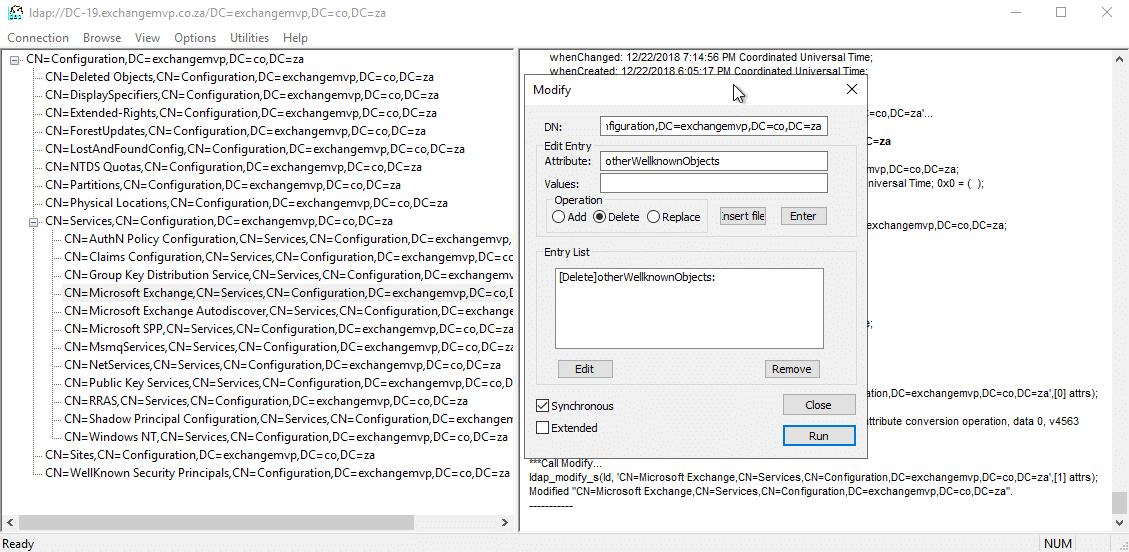The height and width of the screenshot is (552, 1129).
Task: Remove the selected entry from Entry List
Action: pos(791,369)
